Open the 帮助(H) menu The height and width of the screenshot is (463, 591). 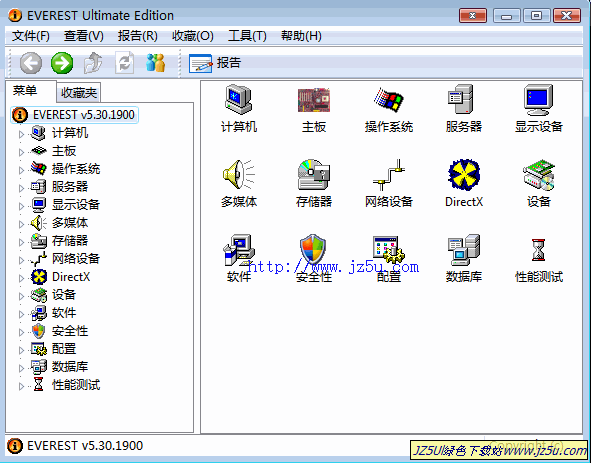point(301,36)
